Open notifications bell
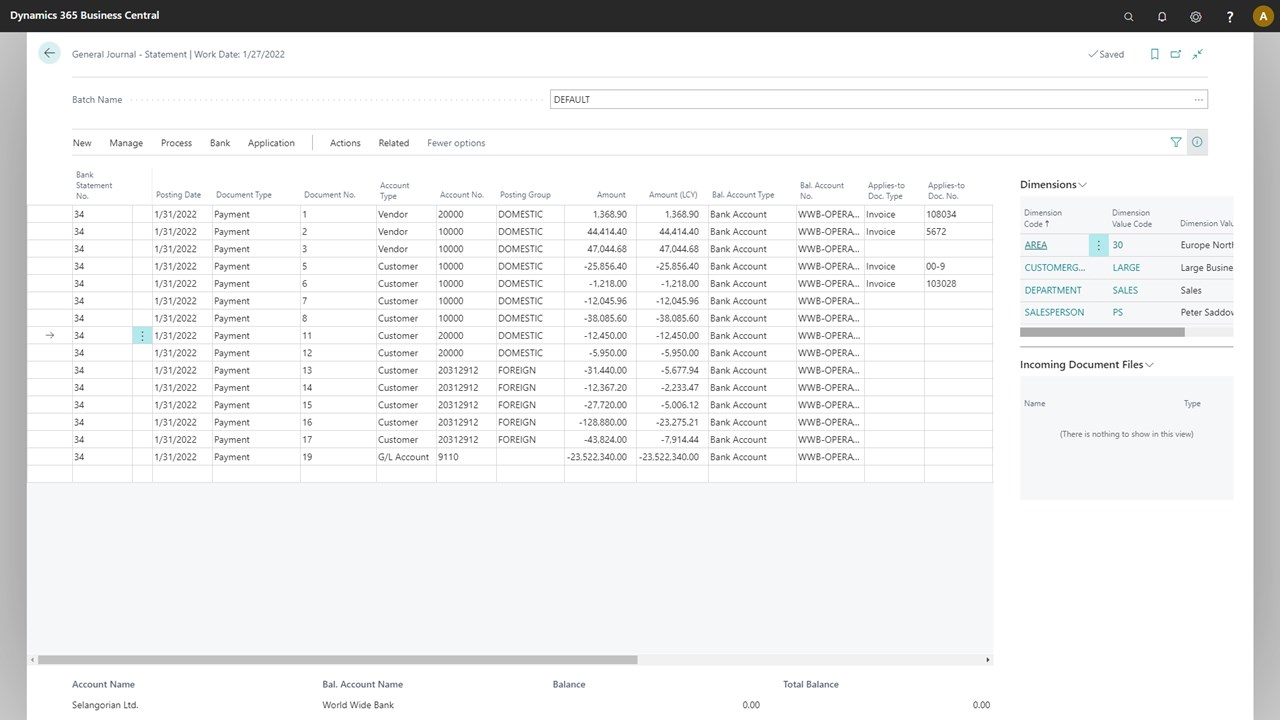This screenshot has height=720, width=1280. 1162,16
